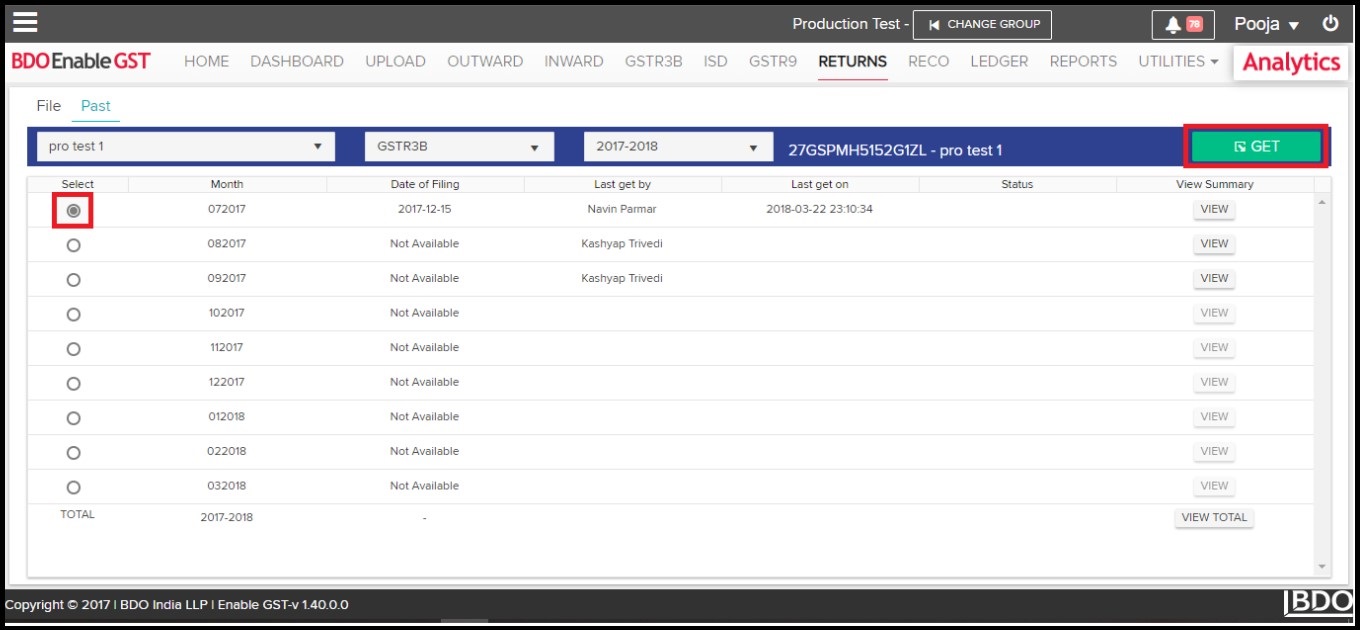Open the Analytics panel
Viewport: 1360px width, 630px height.
pyautogui.click(x=1291, y=62)
